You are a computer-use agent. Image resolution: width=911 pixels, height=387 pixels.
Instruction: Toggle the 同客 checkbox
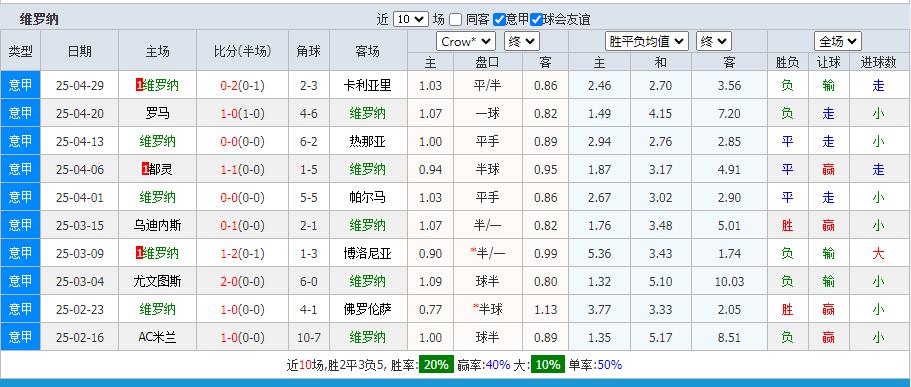click(456, 19)
